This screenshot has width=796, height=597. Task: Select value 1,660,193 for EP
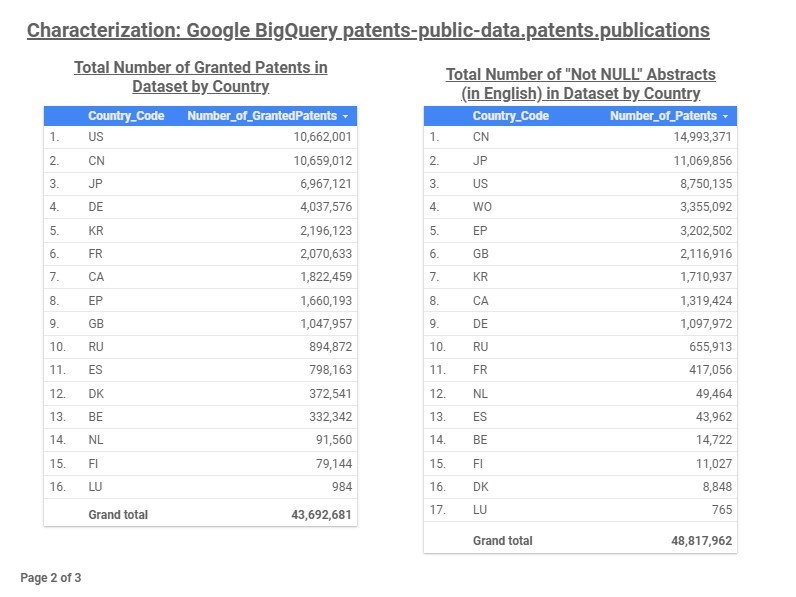click(326, 301)
